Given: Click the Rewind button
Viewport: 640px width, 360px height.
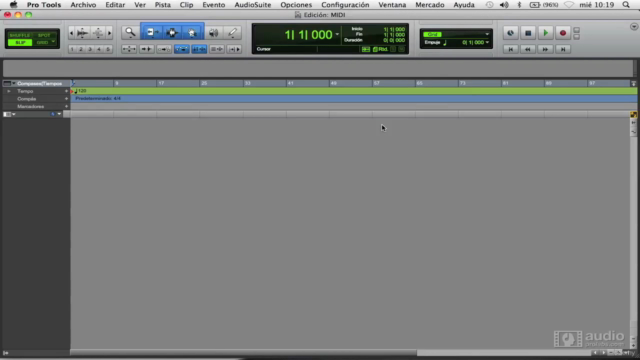Looking at the screenshot, I should coord(528,49).
